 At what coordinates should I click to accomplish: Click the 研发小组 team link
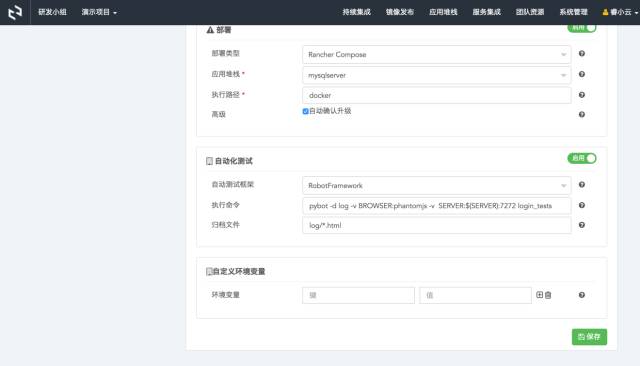point(52,12)
